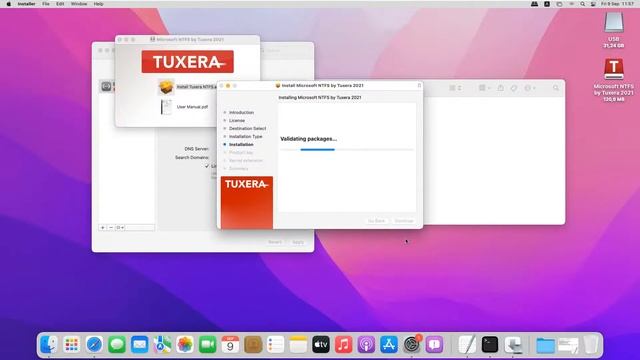Viewport: 640px width, 360px height.
Task: Select the License step in the installer sidebar
Action: pyautogui.click(x=237, y=120)
